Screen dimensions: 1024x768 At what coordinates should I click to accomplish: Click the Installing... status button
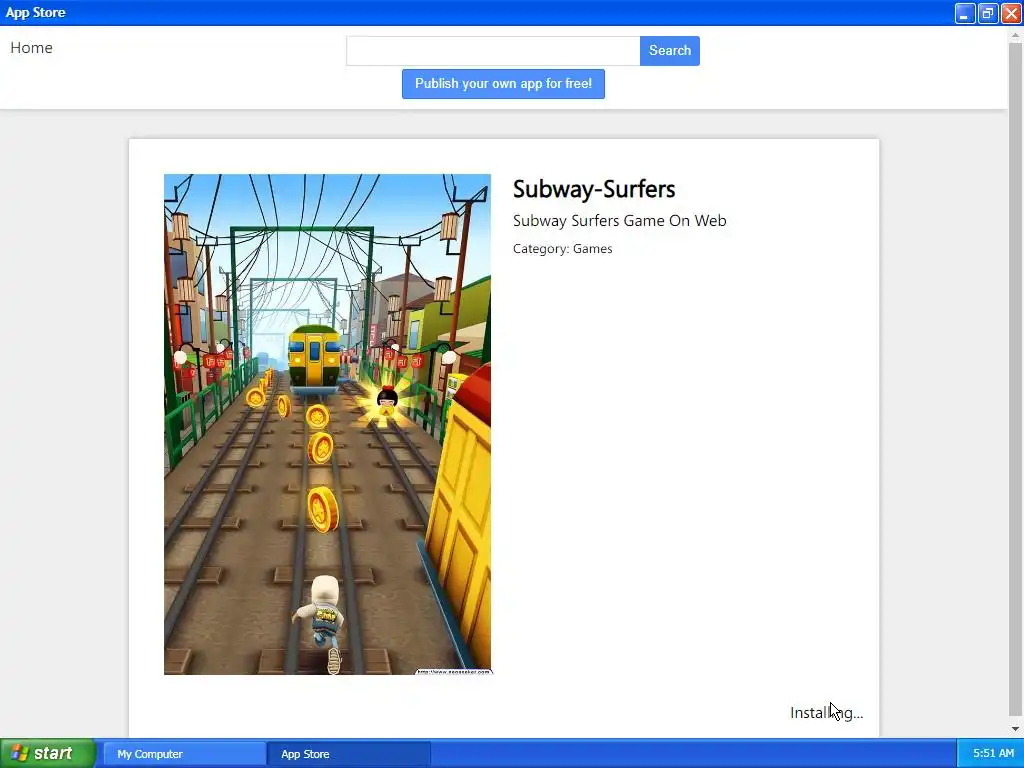point(826,712)
